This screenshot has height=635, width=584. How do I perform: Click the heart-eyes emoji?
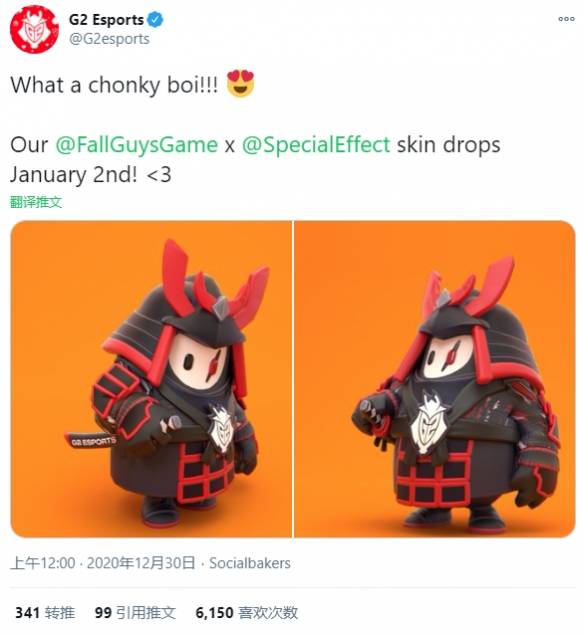pos(240,83)
